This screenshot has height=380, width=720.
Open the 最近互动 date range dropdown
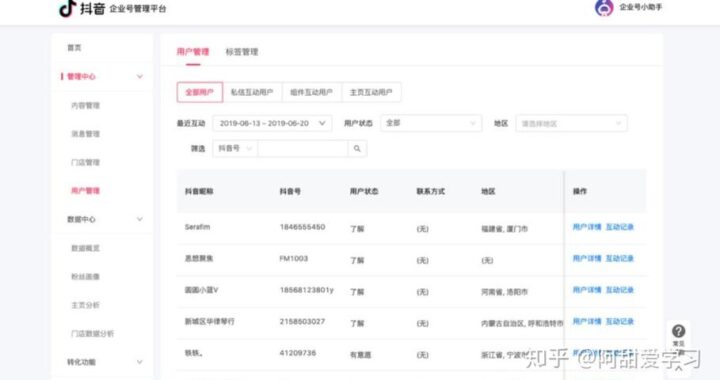pyautogui.click(x=272, y=123)
